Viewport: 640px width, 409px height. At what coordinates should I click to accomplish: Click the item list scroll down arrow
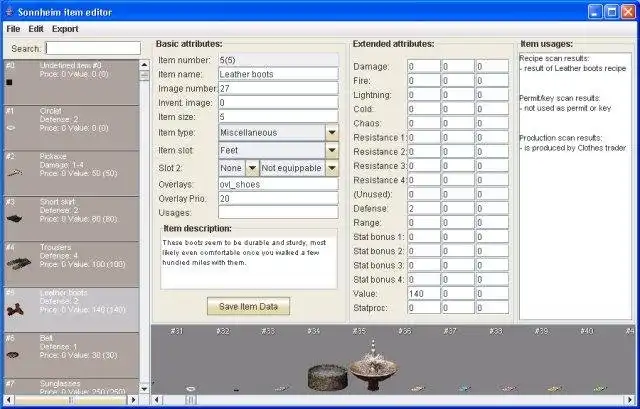pyautogui.click(x=144, y=389)
